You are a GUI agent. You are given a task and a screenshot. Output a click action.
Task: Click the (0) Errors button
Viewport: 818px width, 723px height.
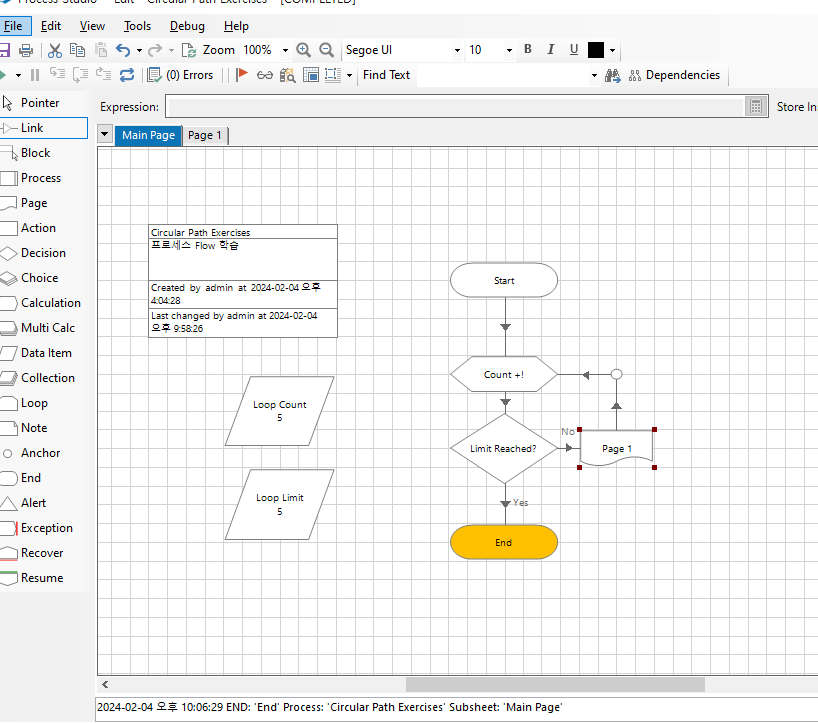(181, 76)
